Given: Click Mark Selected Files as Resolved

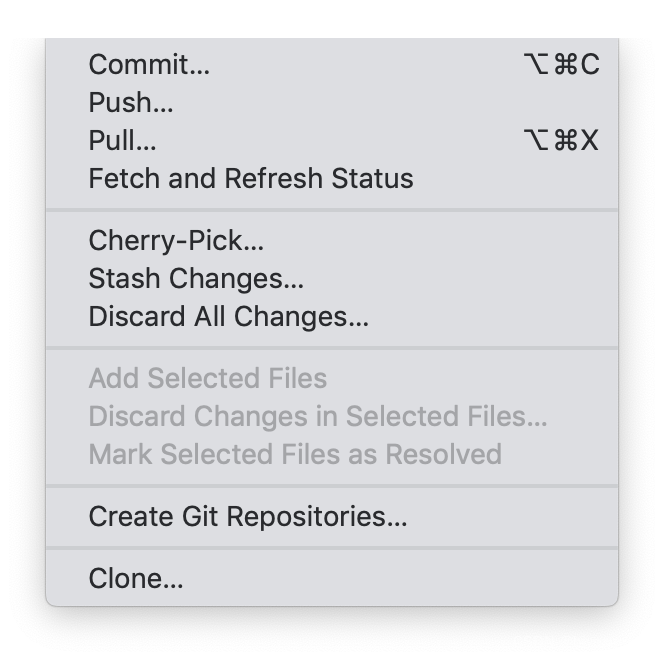Looking at the screenshot, I should tap(295, 454).
